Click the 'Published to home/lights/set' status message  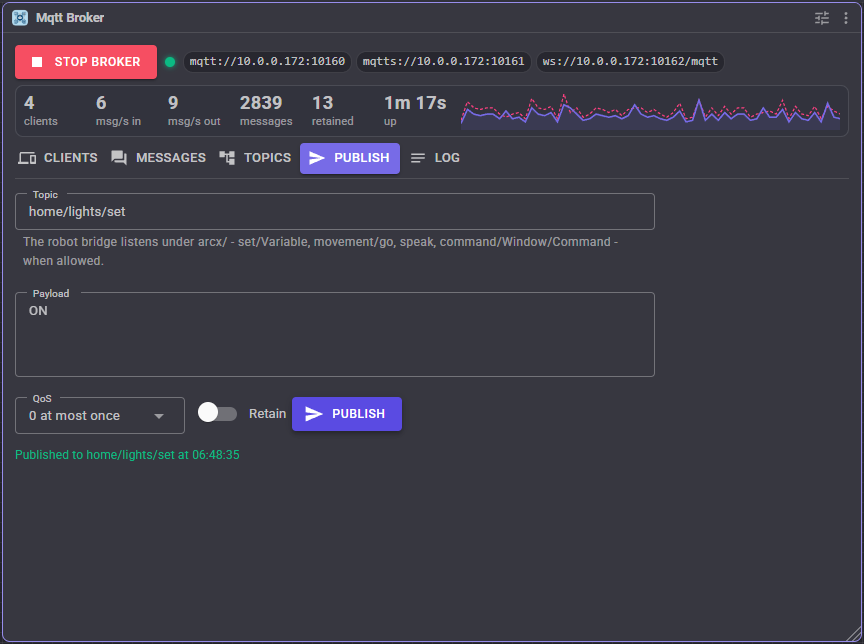[x=127, y=455]
